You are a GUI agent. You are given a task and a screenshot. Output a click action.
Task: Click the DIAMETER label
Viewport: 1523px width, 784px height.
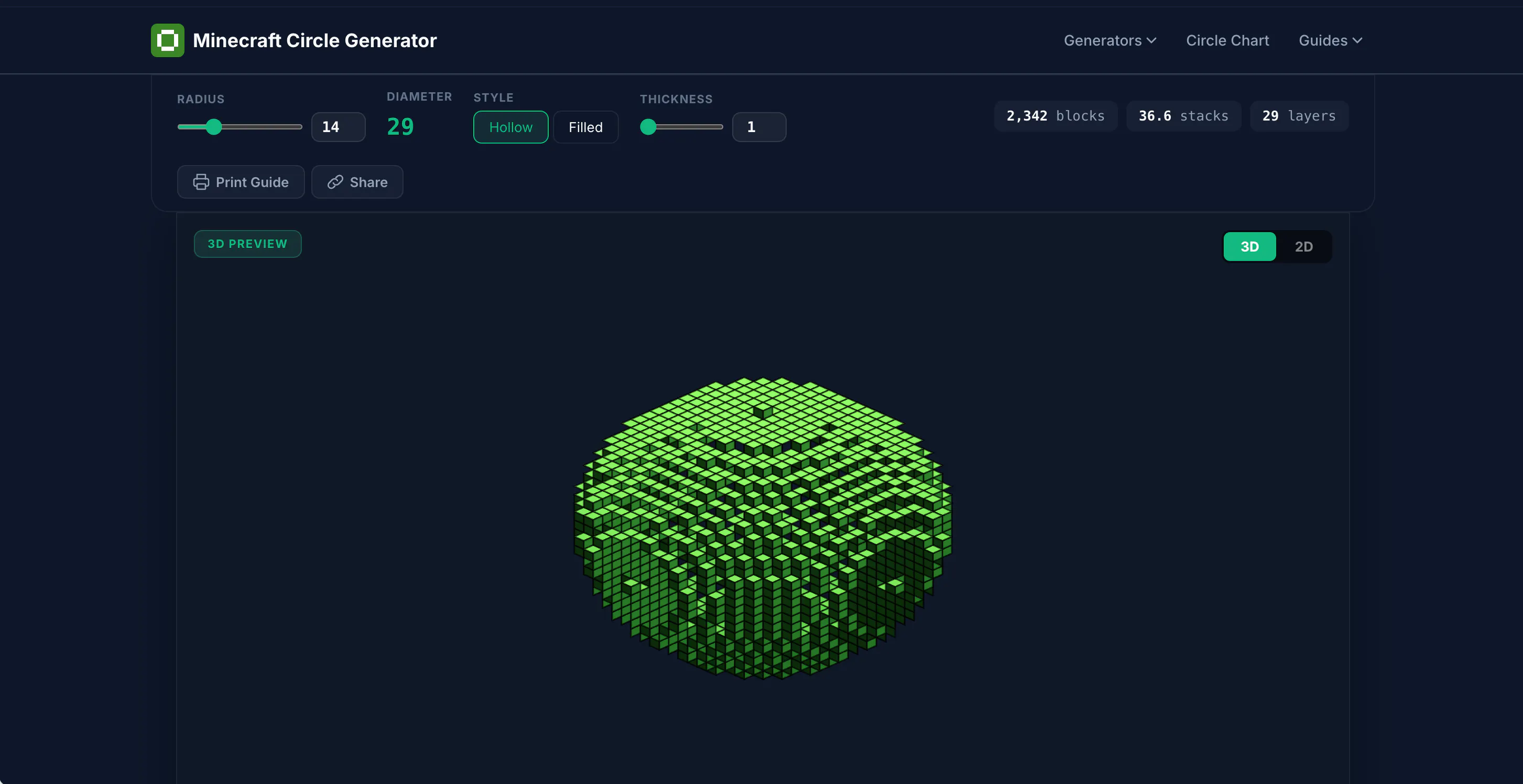(x=419, y=96)
